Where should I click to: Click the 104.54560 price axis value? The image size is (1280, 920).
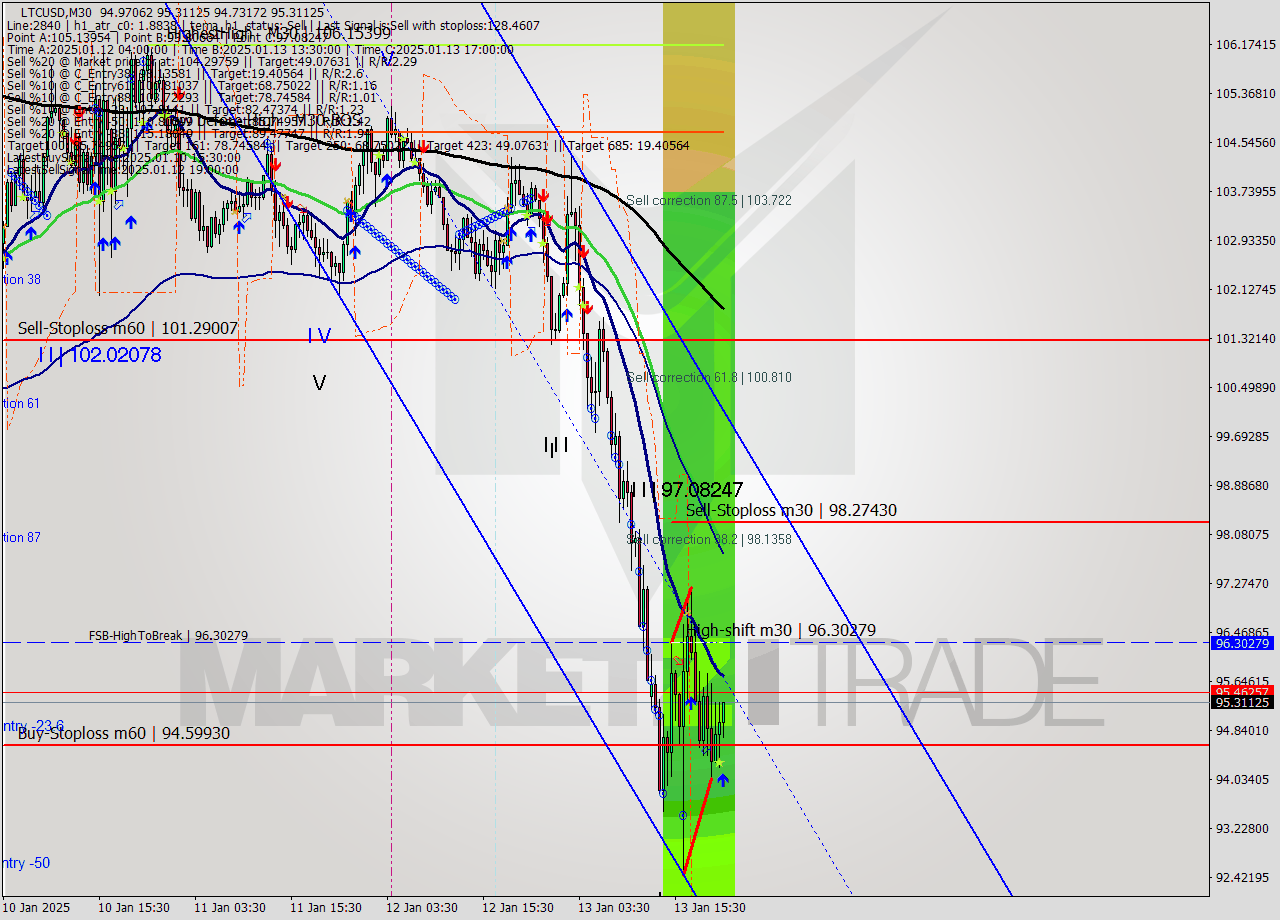[x=1245, y=142]
